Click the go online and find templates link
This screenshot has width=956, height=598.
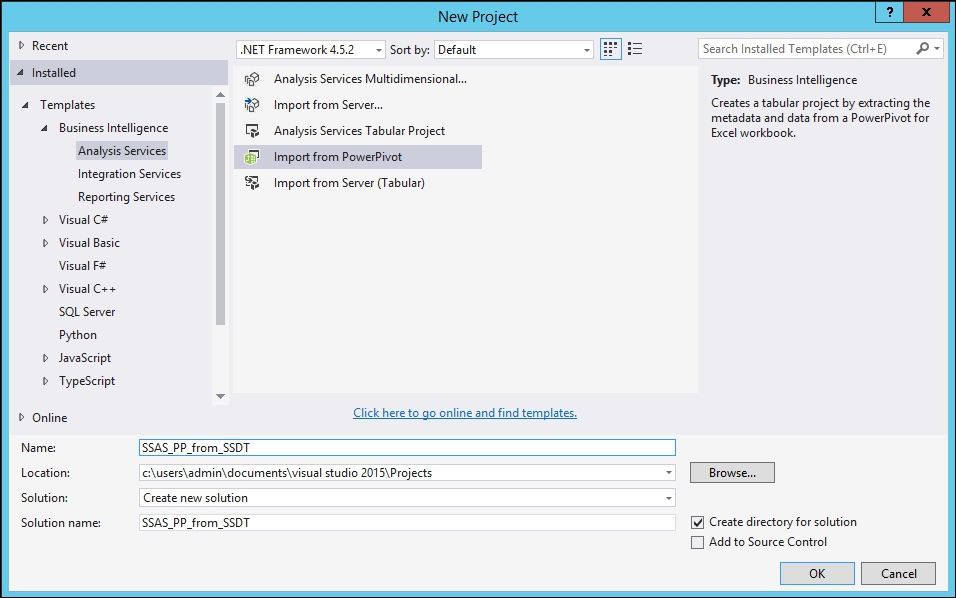465,413
